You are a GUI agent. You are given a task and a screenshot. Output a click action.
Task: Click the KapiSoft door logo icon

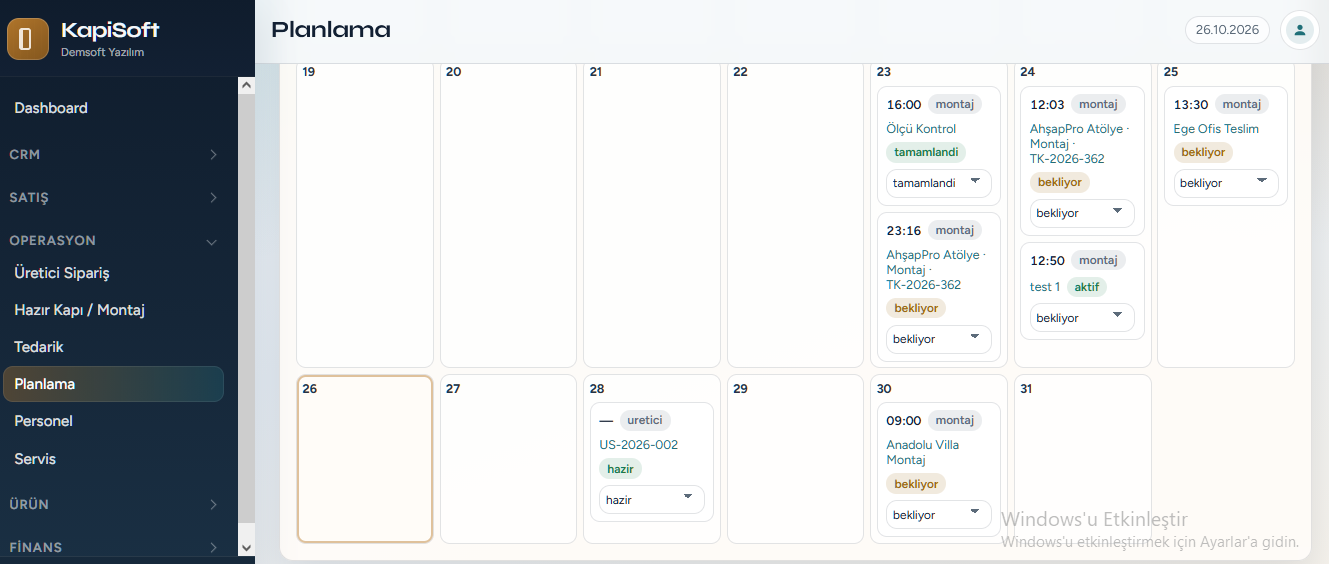tap(28, 39)
